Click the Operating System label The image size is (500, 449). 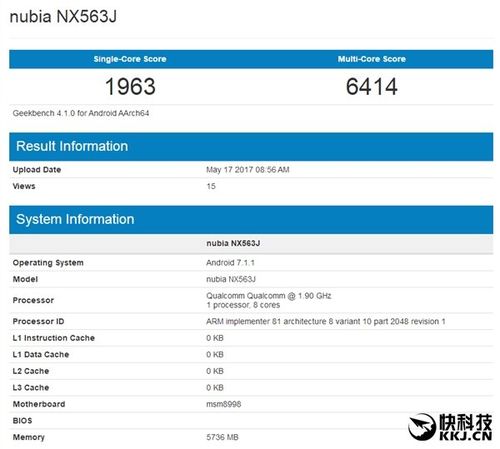tap(48, 263)
